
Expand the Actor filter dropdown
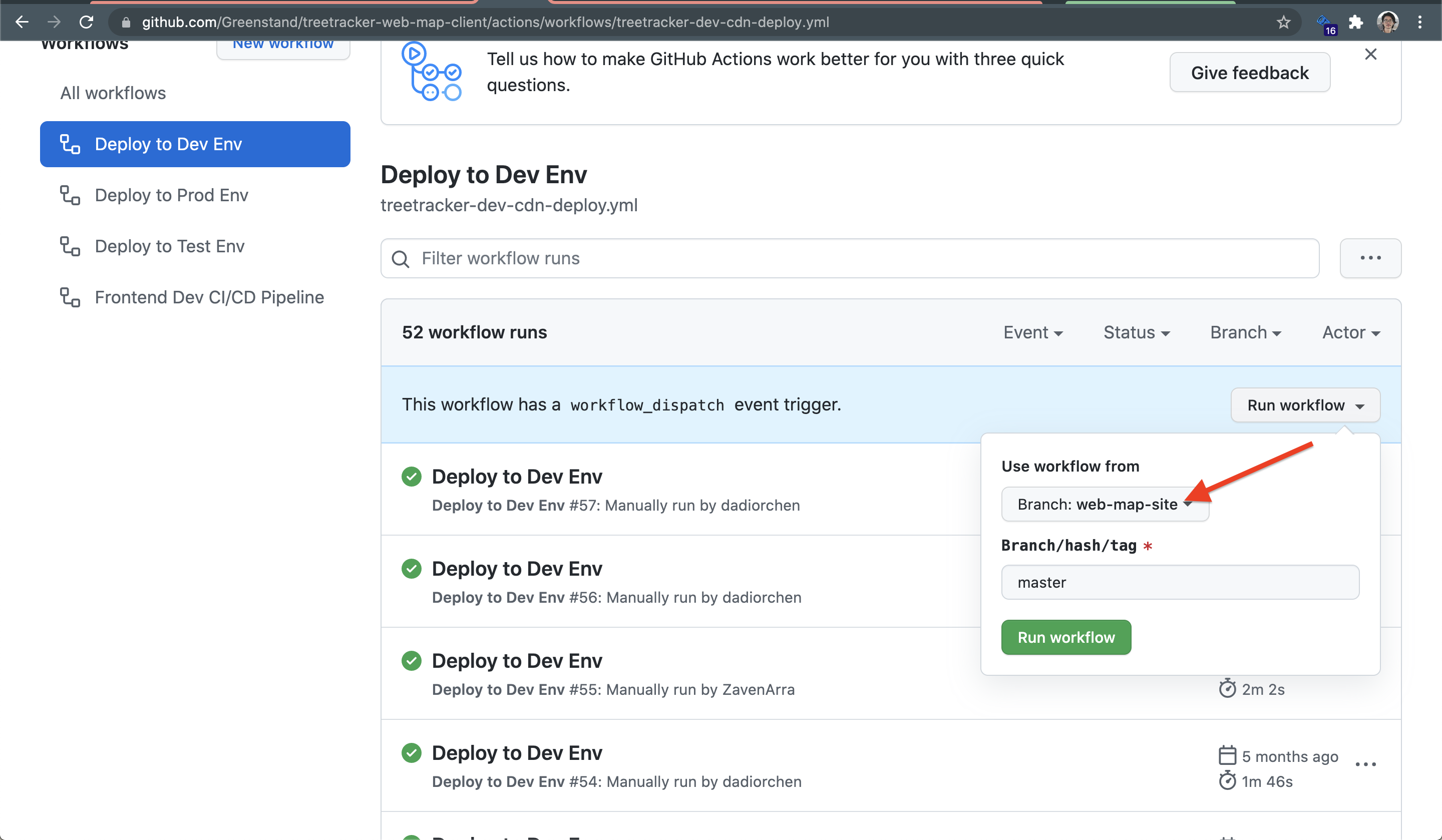[1351, 332]
